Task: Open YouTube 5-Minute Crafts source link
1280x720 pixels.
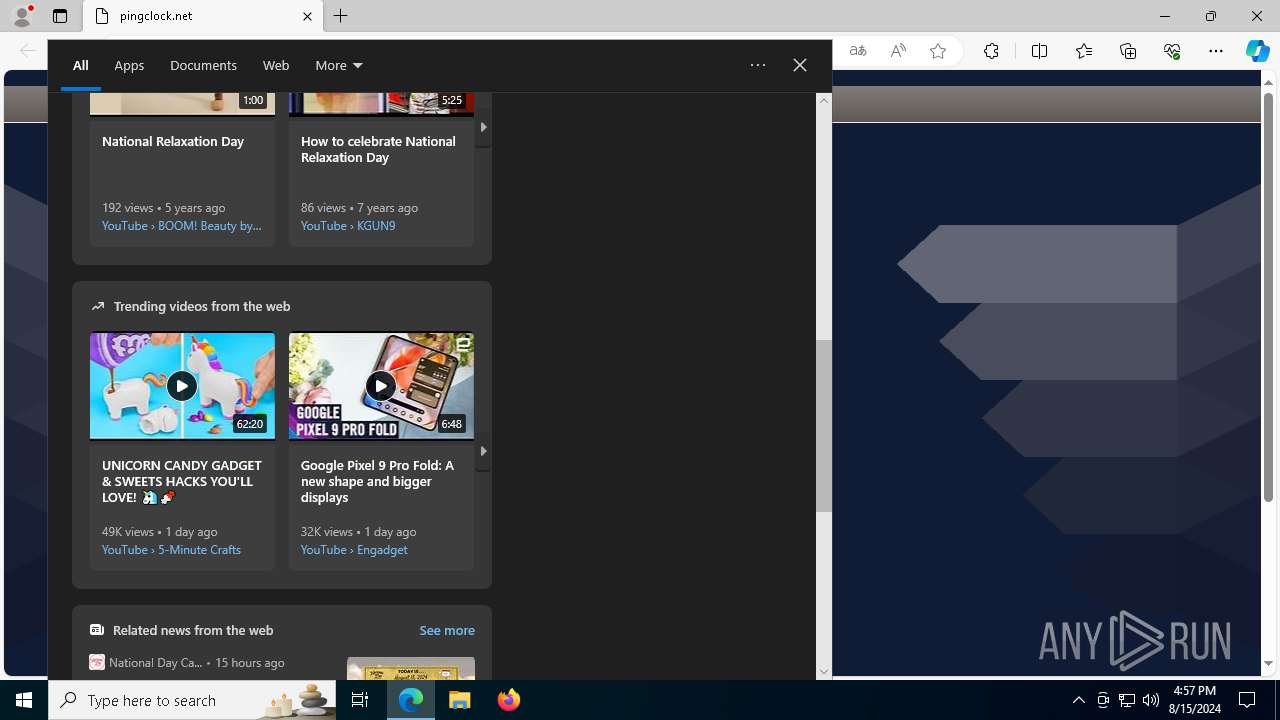Action: (171, 549)
